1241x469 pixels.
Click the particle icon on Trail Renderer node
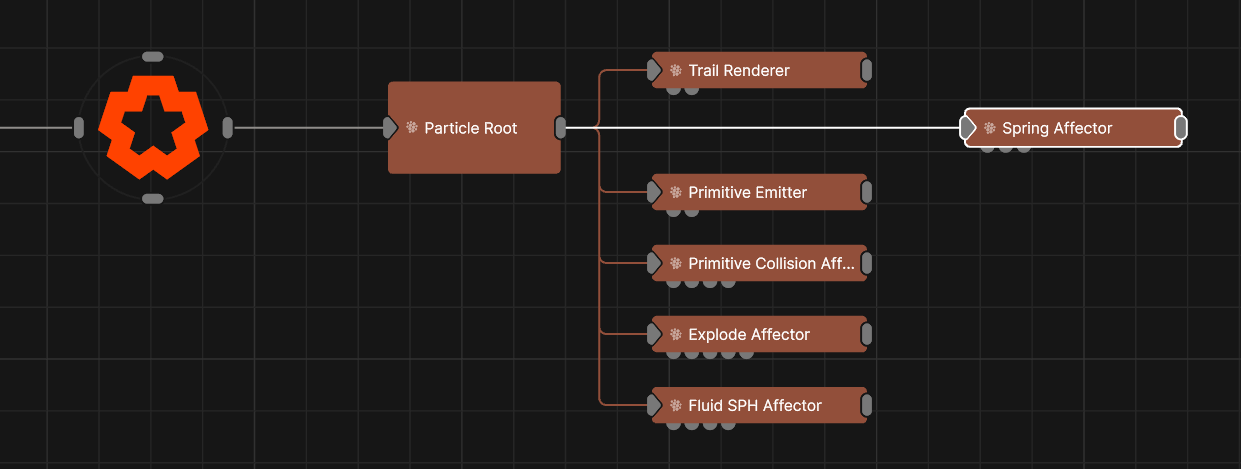[x=676, y=71]
